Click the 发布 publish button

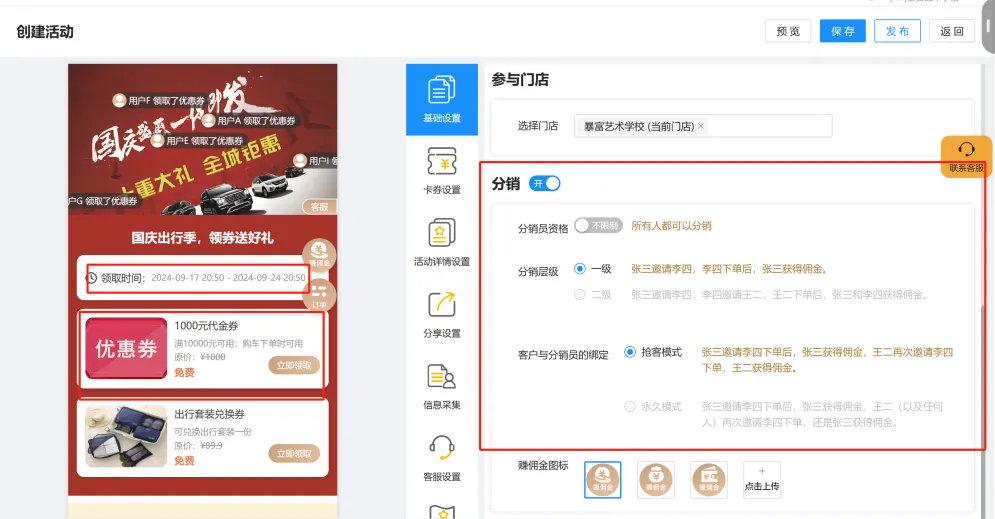point(897,31)
